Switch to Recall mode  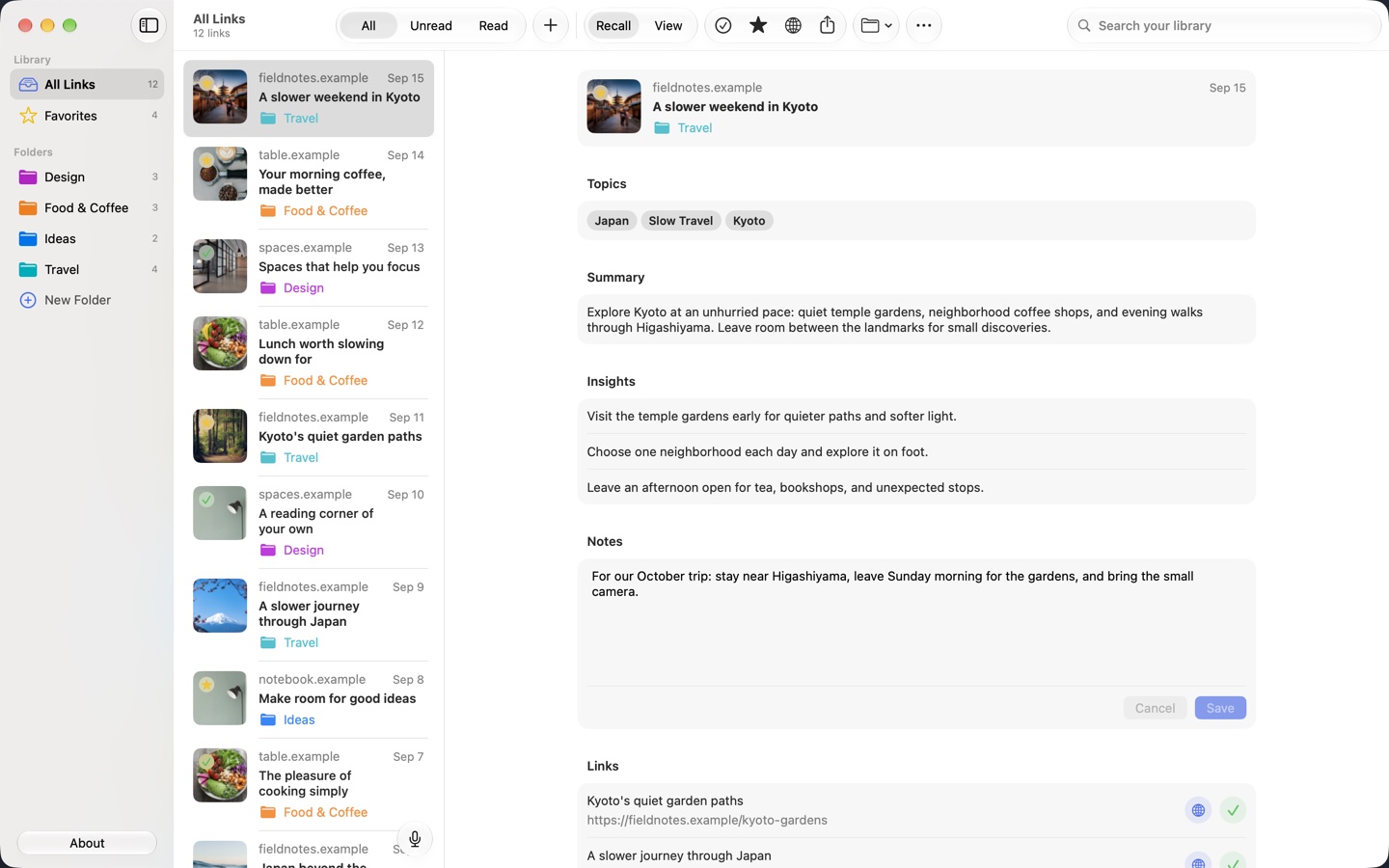pyautogui.click(x=613, y=26)
